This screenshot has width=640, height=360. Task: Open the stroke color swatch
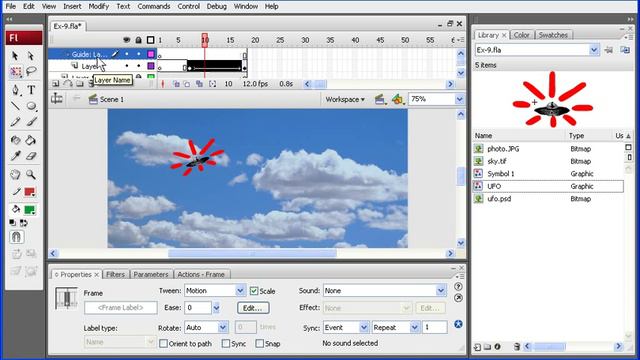pyautogui.click(x=29, y=192)
